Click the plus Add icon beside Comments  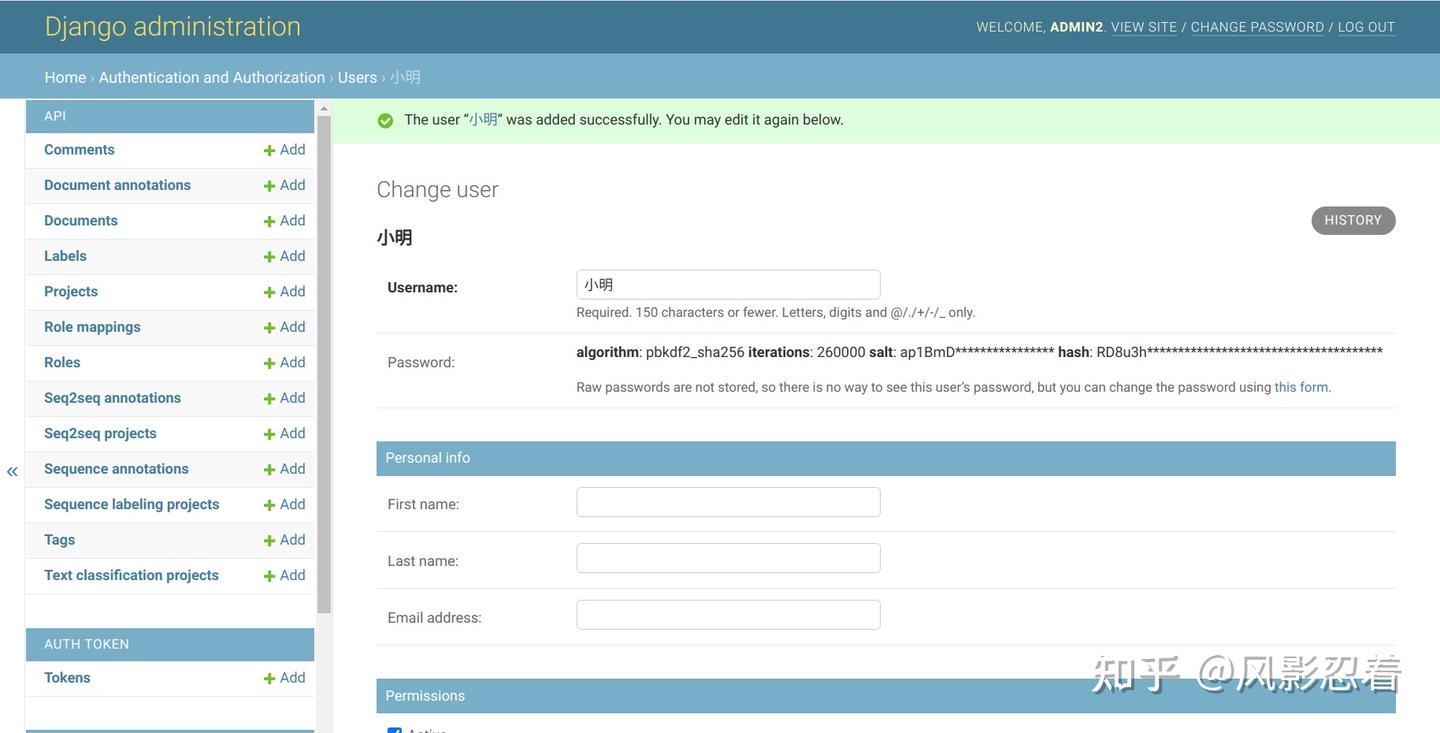click(269, 150)
